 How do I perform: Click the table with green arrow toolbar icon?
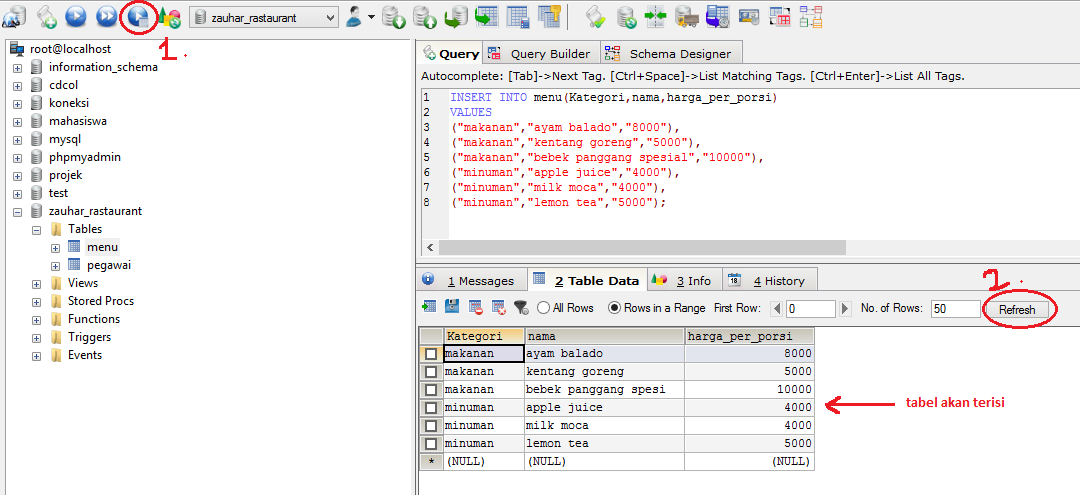(x=487, y=17)
